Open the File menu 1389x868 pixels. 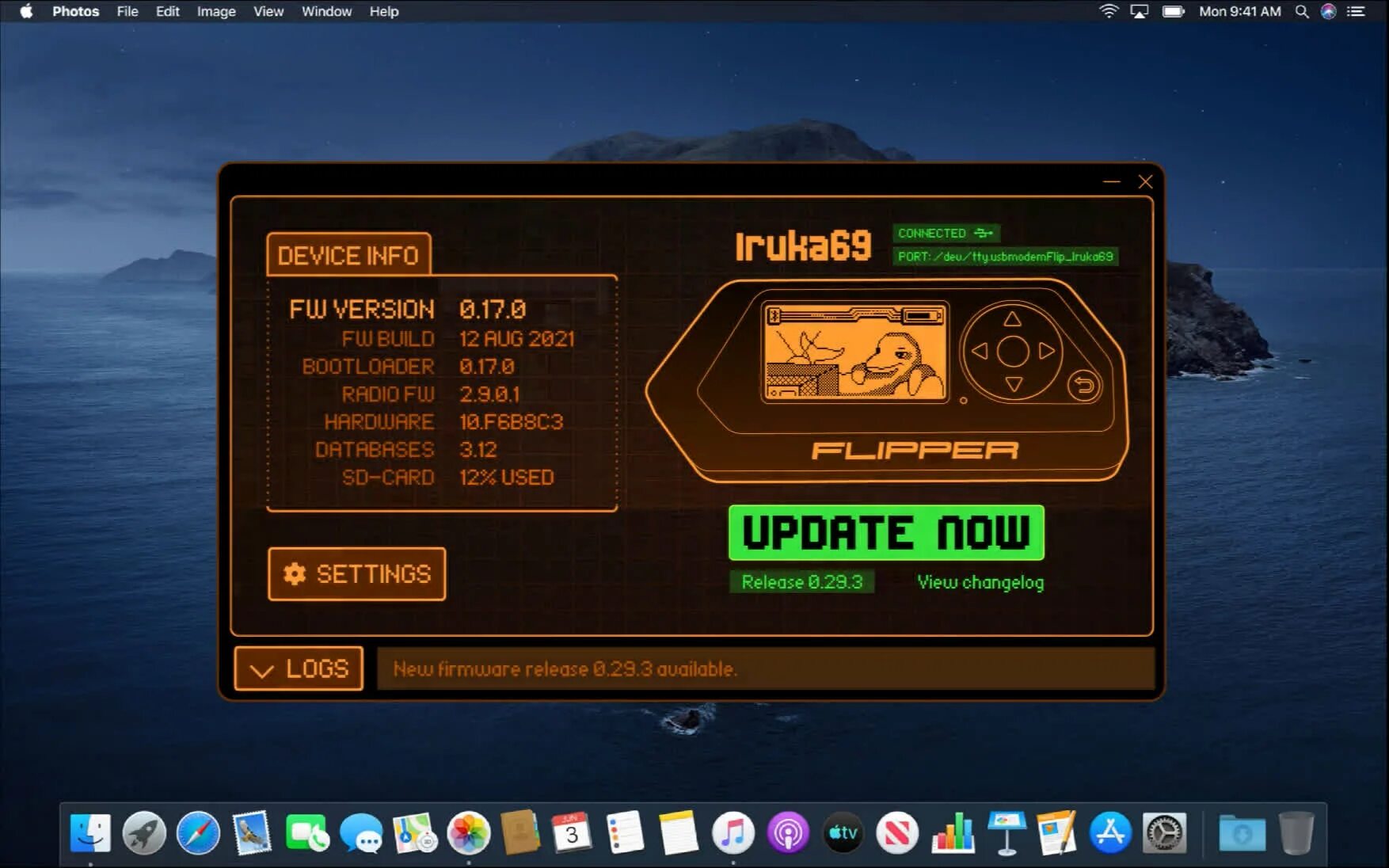[x=127, y=11]
